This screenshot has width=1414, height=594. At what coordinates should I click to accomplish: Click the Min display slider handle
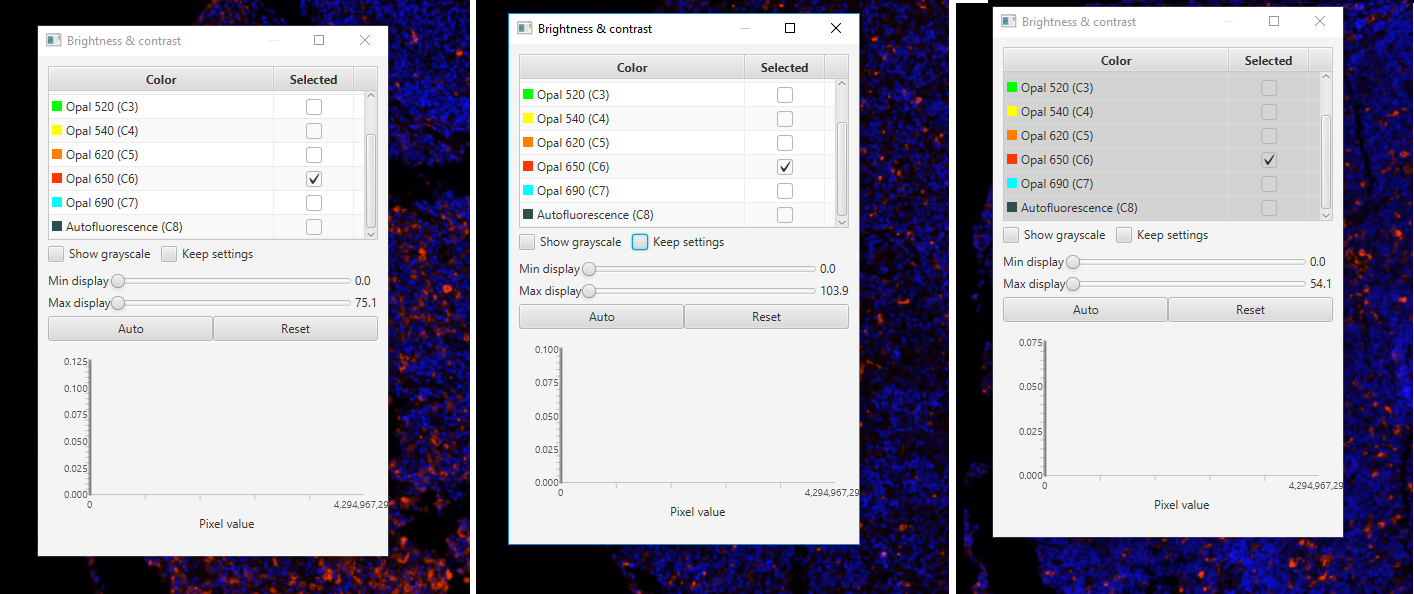(x=118, y=281)
